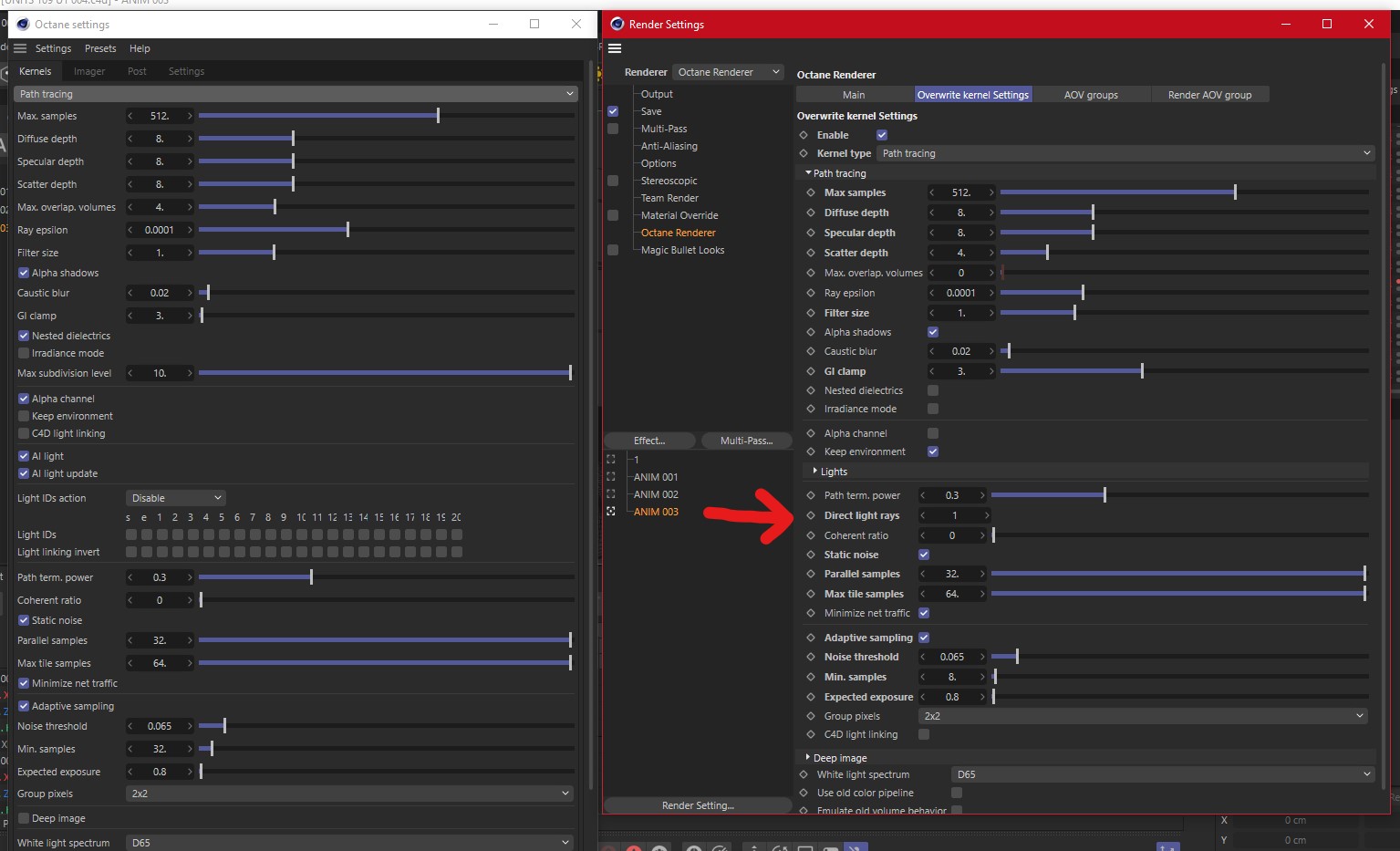Click keyframe diamond next to Max samples
Viewport: 1400px width, 851px height.
tap(811, 192)
